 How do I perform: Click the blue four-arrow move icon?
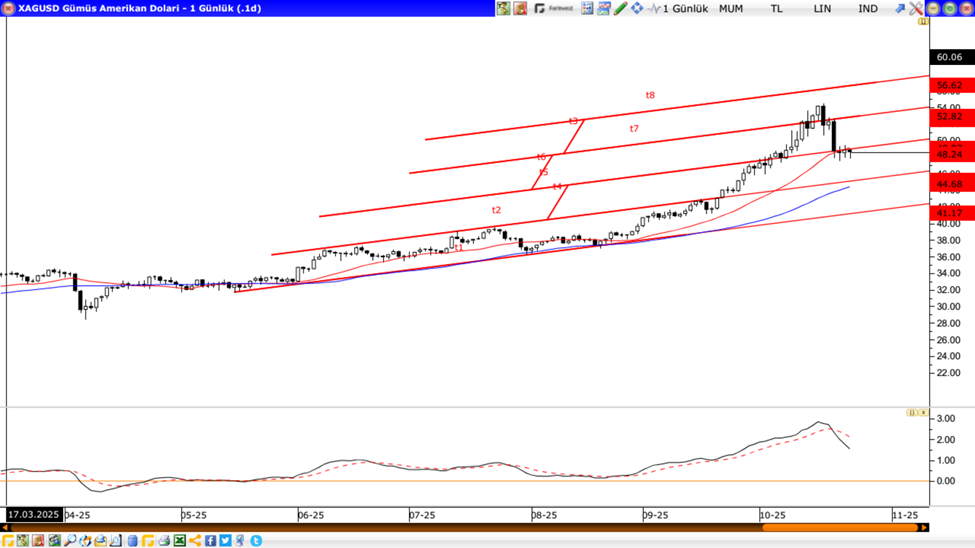click(x=637, y=8)
